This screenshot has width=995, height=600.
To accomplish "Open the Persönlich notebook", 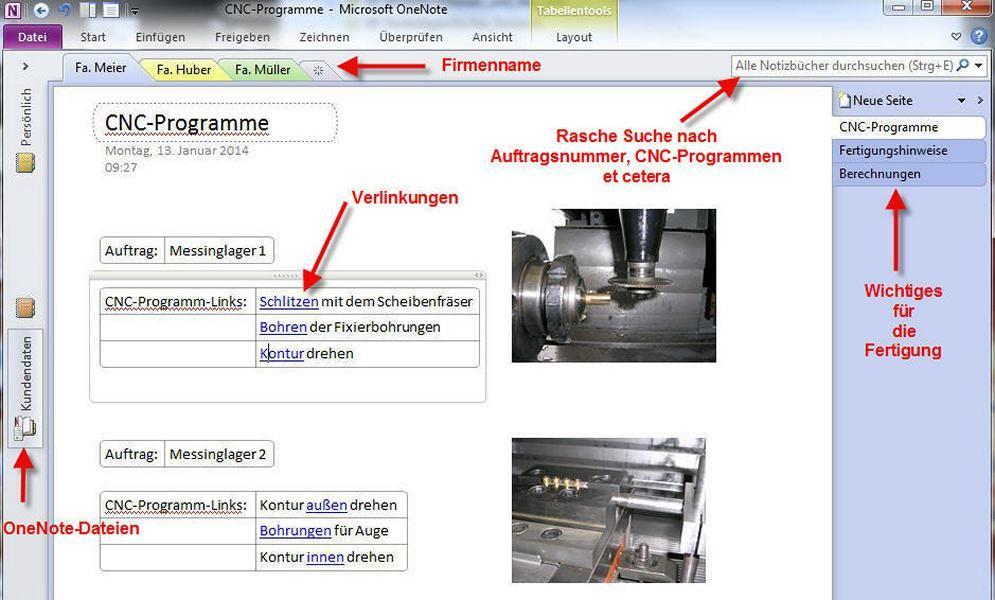I will pyautogui.click(x=26, y=116).
